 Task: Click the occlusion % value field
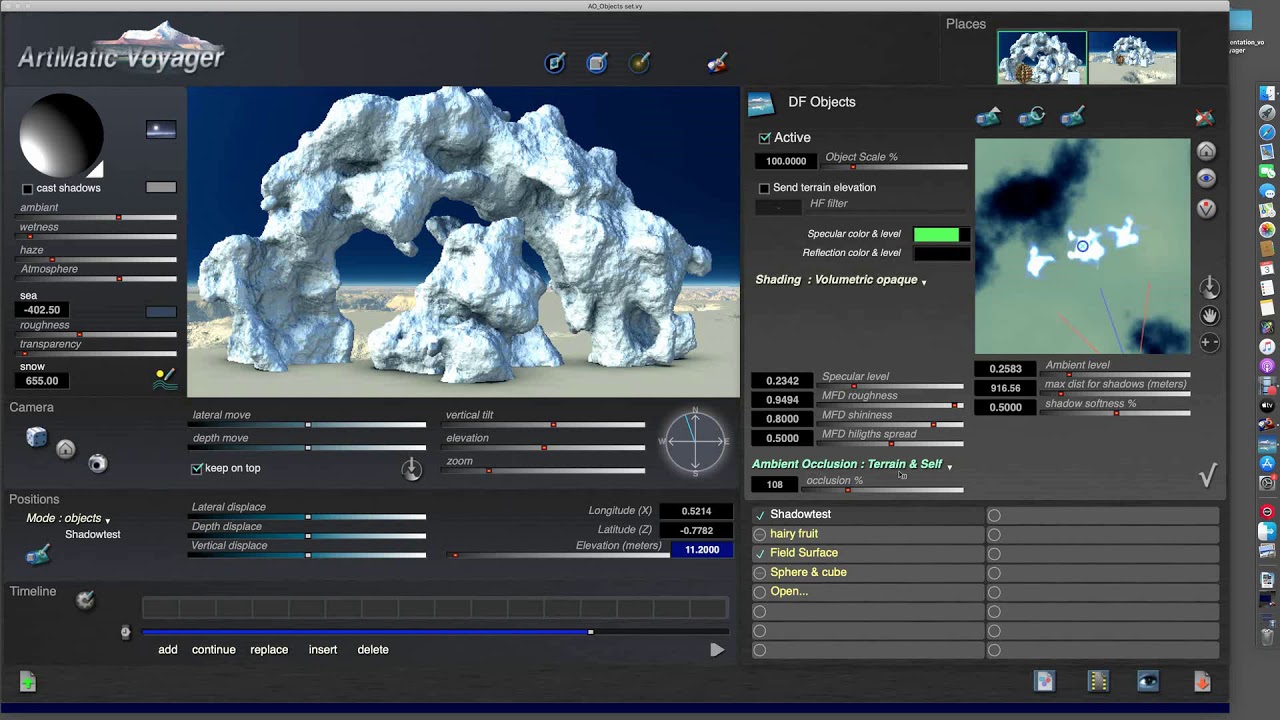[x=775, y=484]
